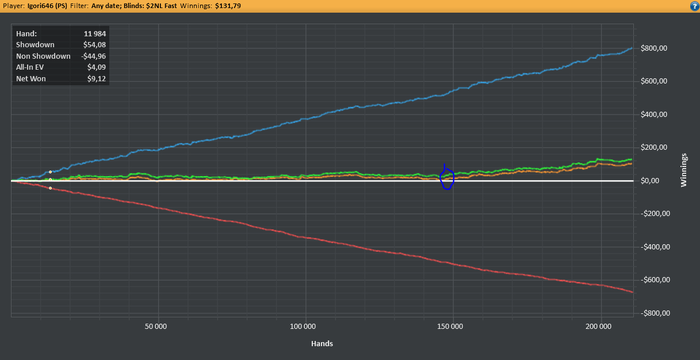
Task: Click the Net Won label in the legend
Action: pyautogui.click(x=30, y=79)
